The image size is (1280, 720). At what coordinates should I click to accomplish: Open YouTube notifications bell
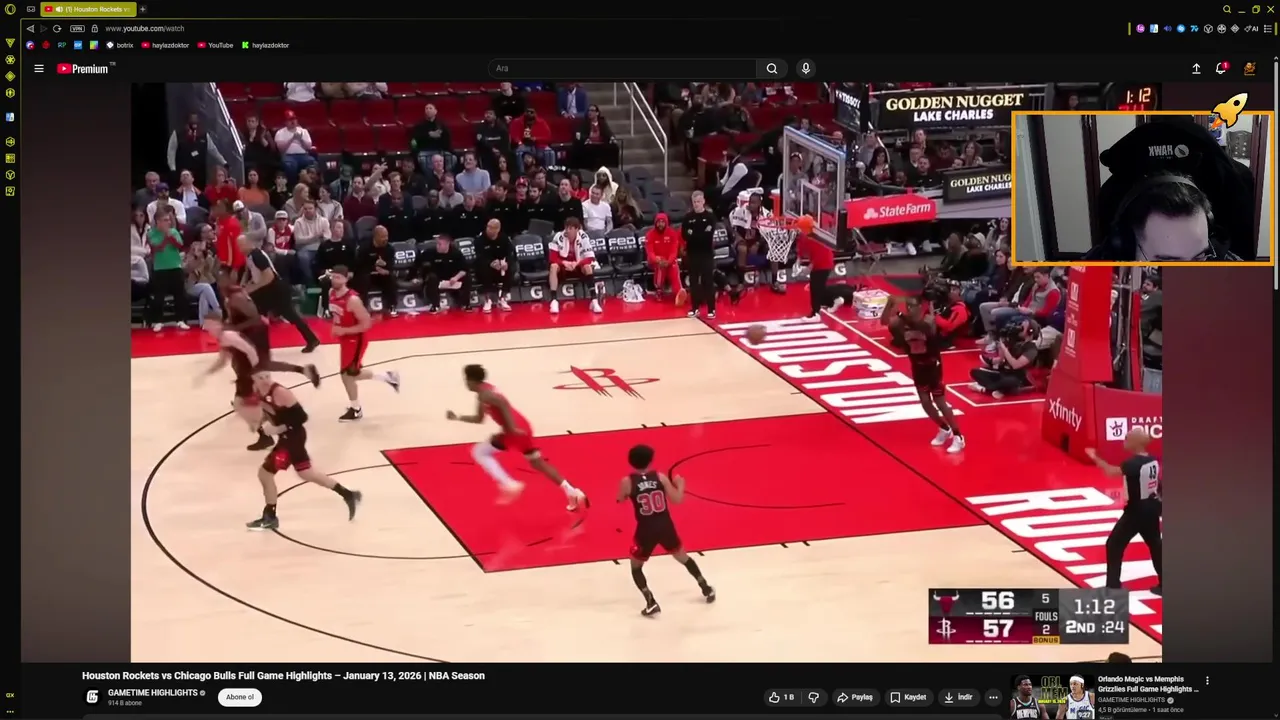[x=1221, y=68]
